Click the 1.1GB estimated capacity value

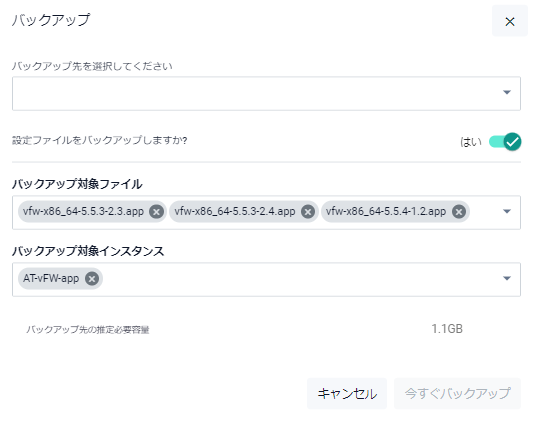[x=447, y=329]
